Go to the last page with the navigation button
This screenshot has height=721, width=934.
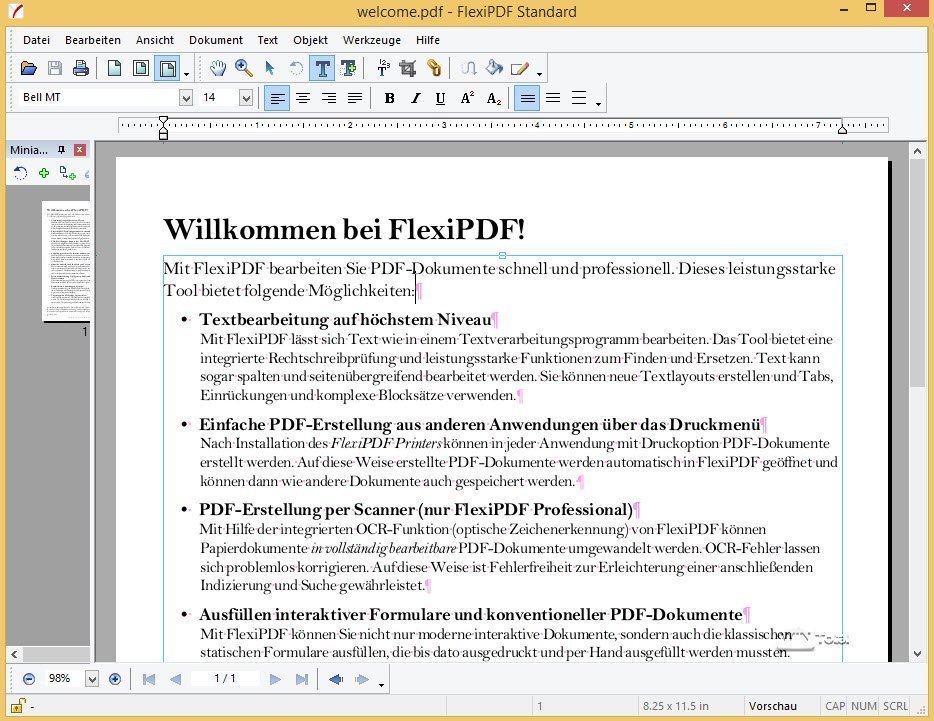[303, 678]
